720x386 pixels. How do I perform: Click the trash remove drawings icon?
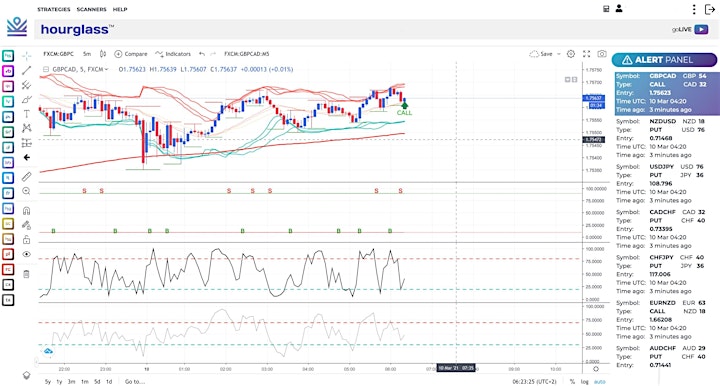[27, 274]
